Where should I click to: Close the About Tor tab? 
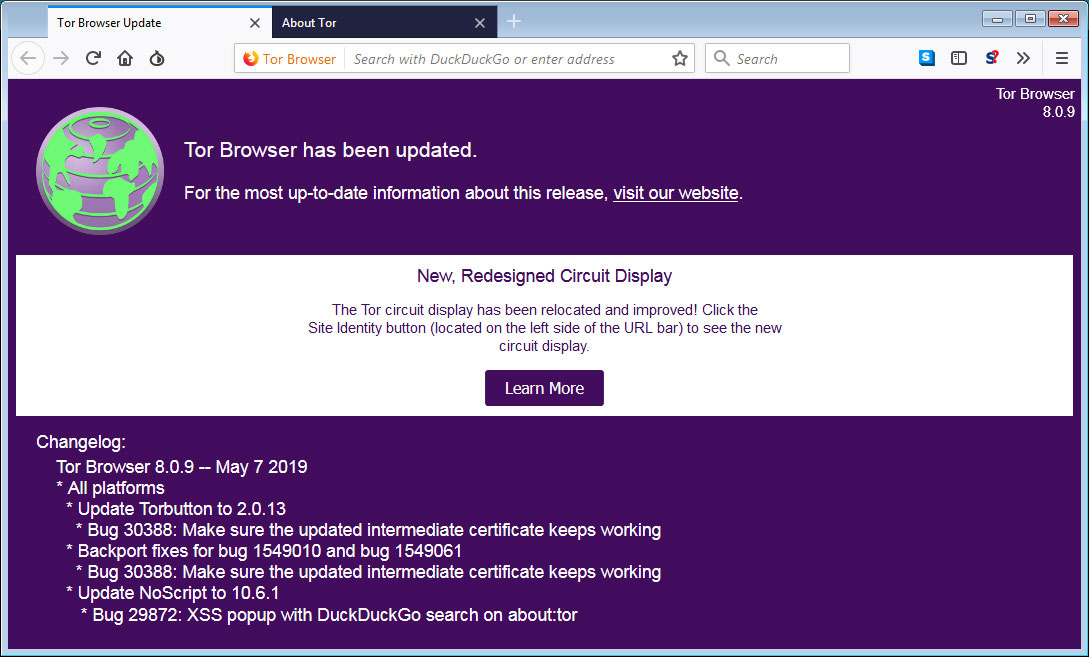(480, 23)
